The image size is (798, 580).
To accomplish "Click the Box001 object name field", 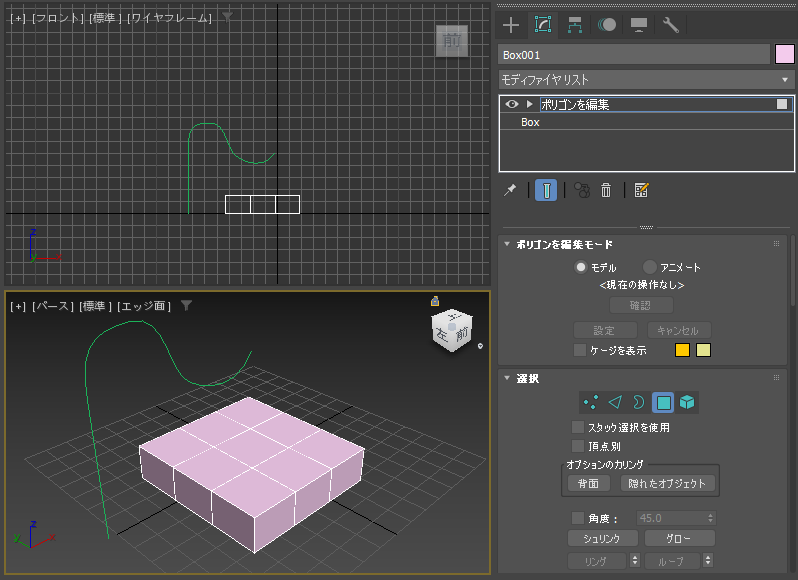I will coord(634,55).
